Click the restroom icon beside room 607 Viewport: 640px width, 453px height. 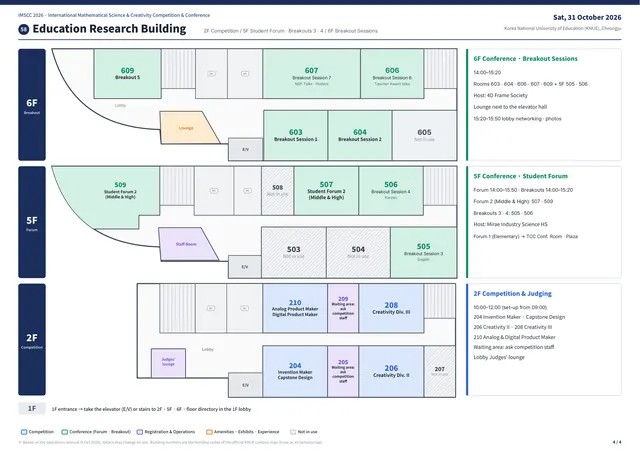245,74
